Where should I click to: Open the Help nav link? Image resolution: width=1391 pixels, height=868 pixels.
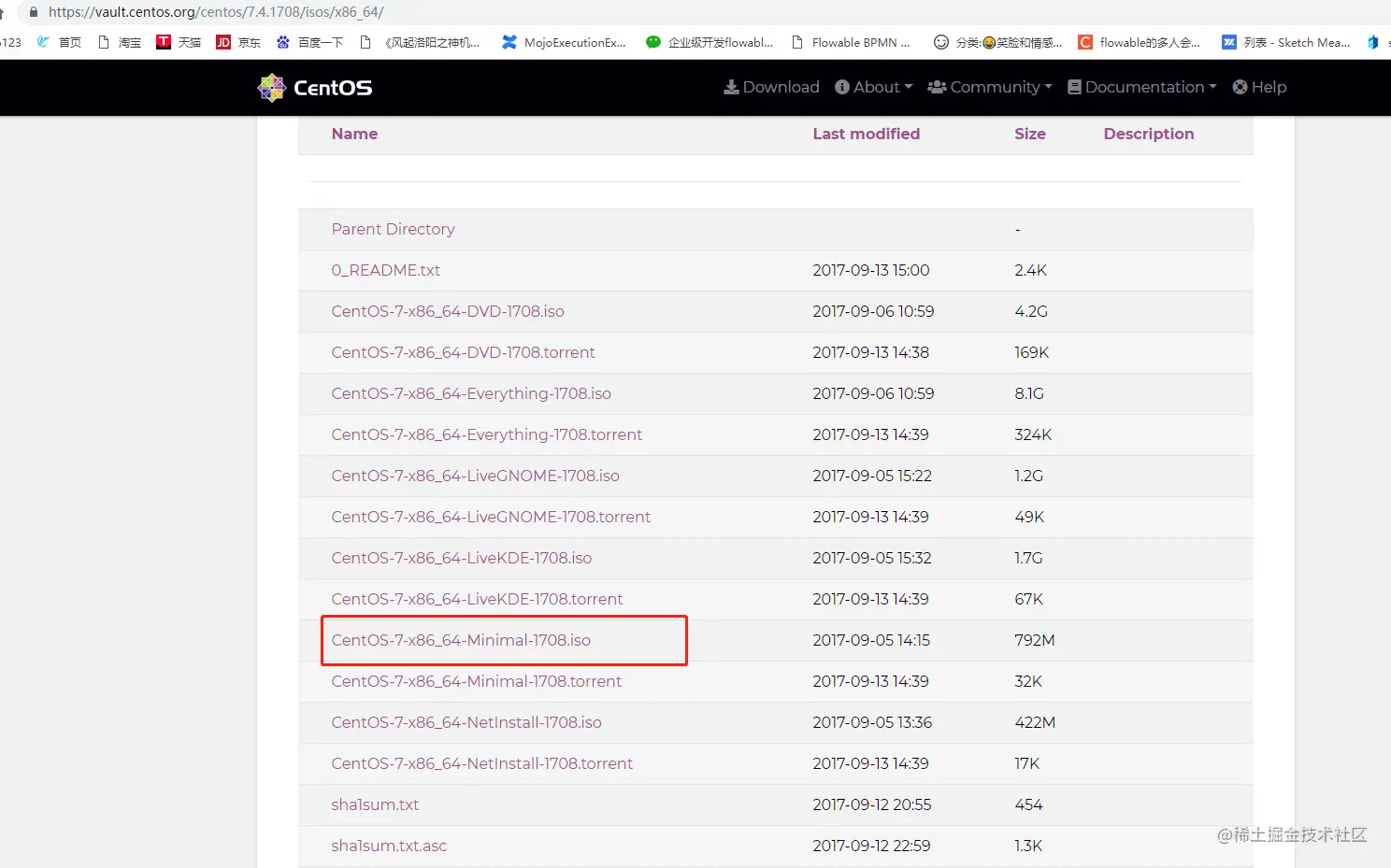point(1259,87)
